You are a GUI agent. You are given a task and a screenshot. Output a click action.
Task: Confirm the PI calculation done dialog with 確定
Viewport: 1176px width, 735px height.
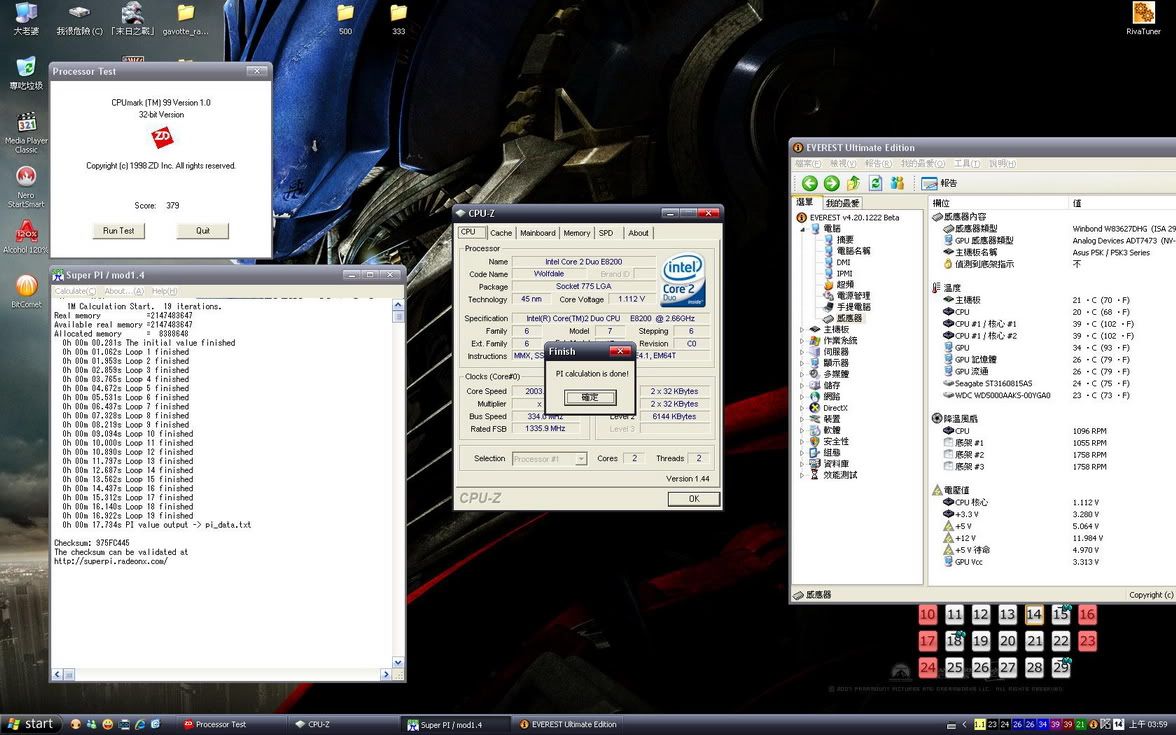[x=590, y=397]
